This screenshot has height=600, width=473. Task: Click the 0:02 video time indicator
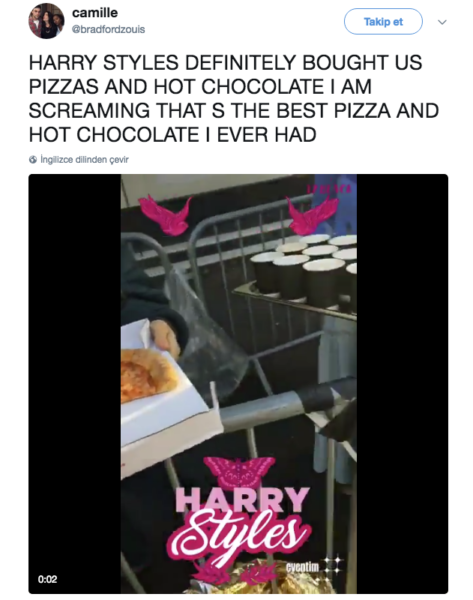(x=47, y=579)
